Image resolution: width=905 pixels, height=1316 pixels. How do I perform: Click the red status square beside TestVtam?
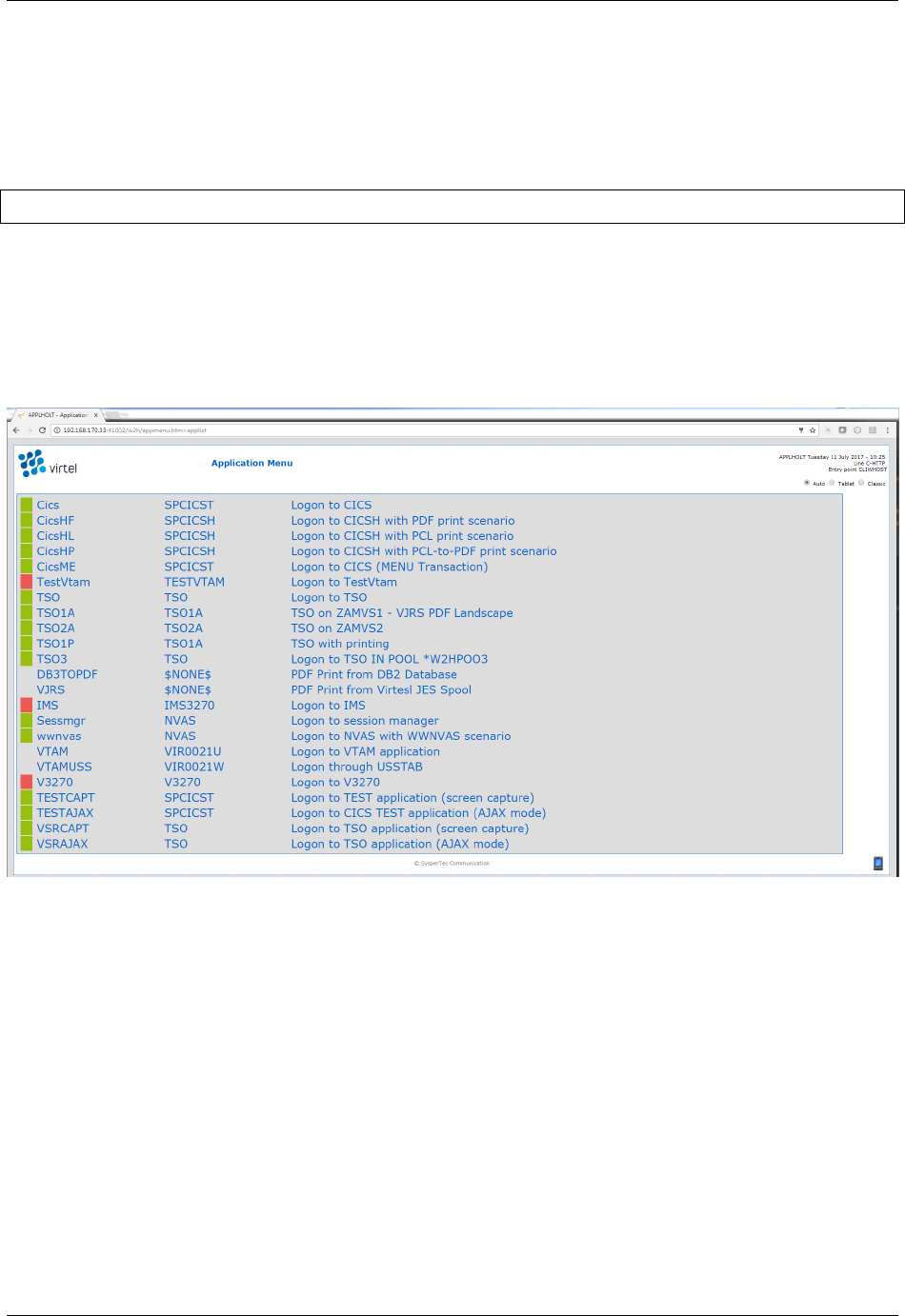pyautogui.click(x=27, y=582)
